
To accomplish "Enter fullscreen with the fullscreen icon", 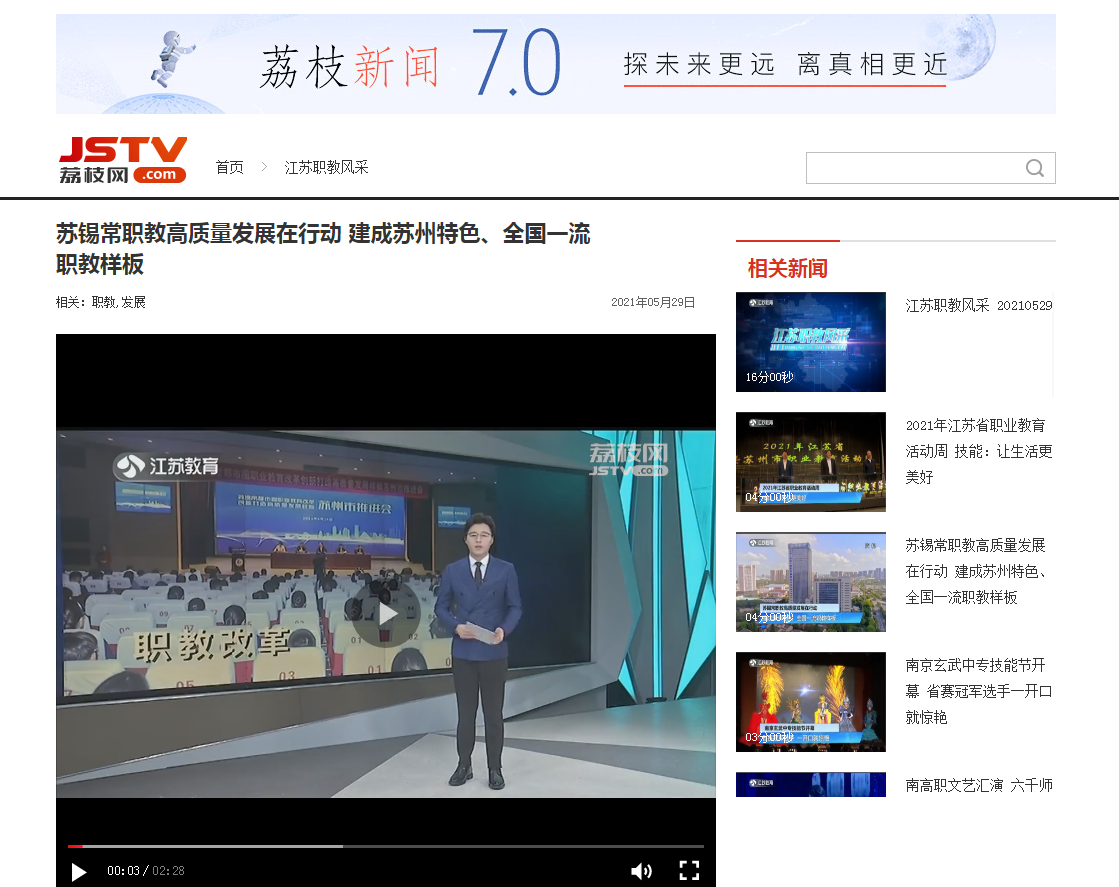I will (x=689, y=871).
